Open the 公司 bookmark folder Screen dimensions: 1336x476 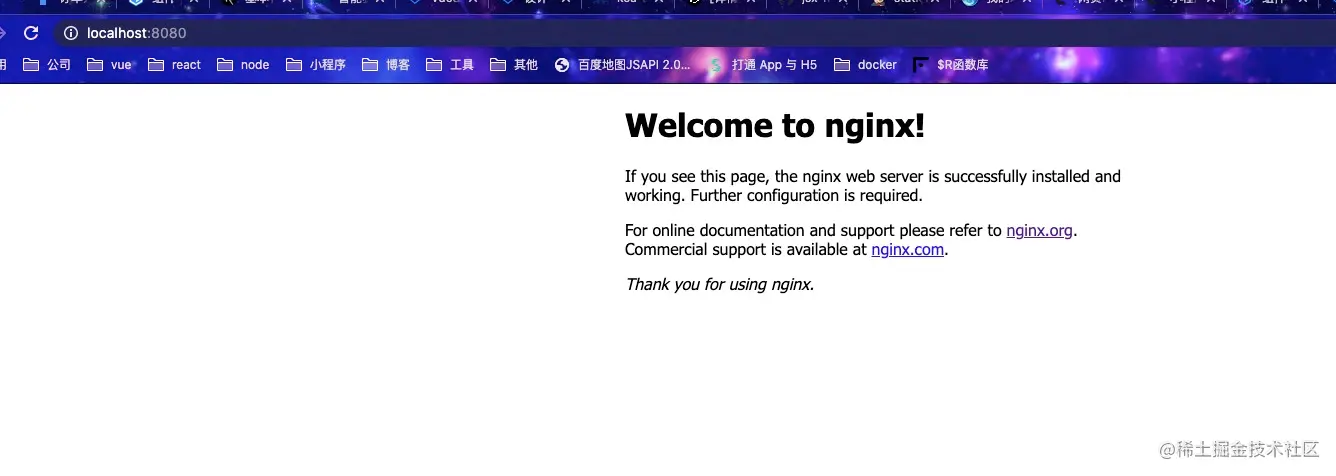click(47, 65)
